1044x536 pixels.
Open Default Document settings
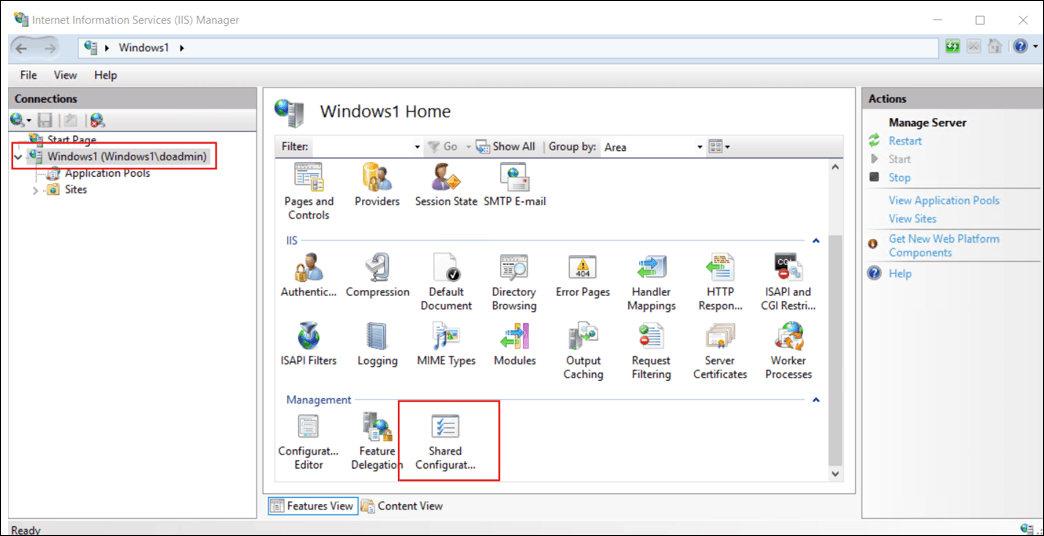click(446, 282)
